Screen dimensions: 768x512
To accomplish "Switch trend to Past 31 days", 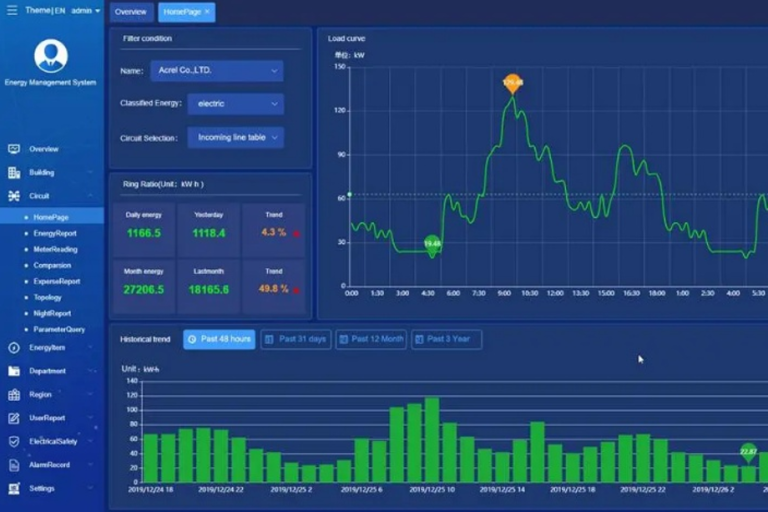I will [x=295, y=339].
